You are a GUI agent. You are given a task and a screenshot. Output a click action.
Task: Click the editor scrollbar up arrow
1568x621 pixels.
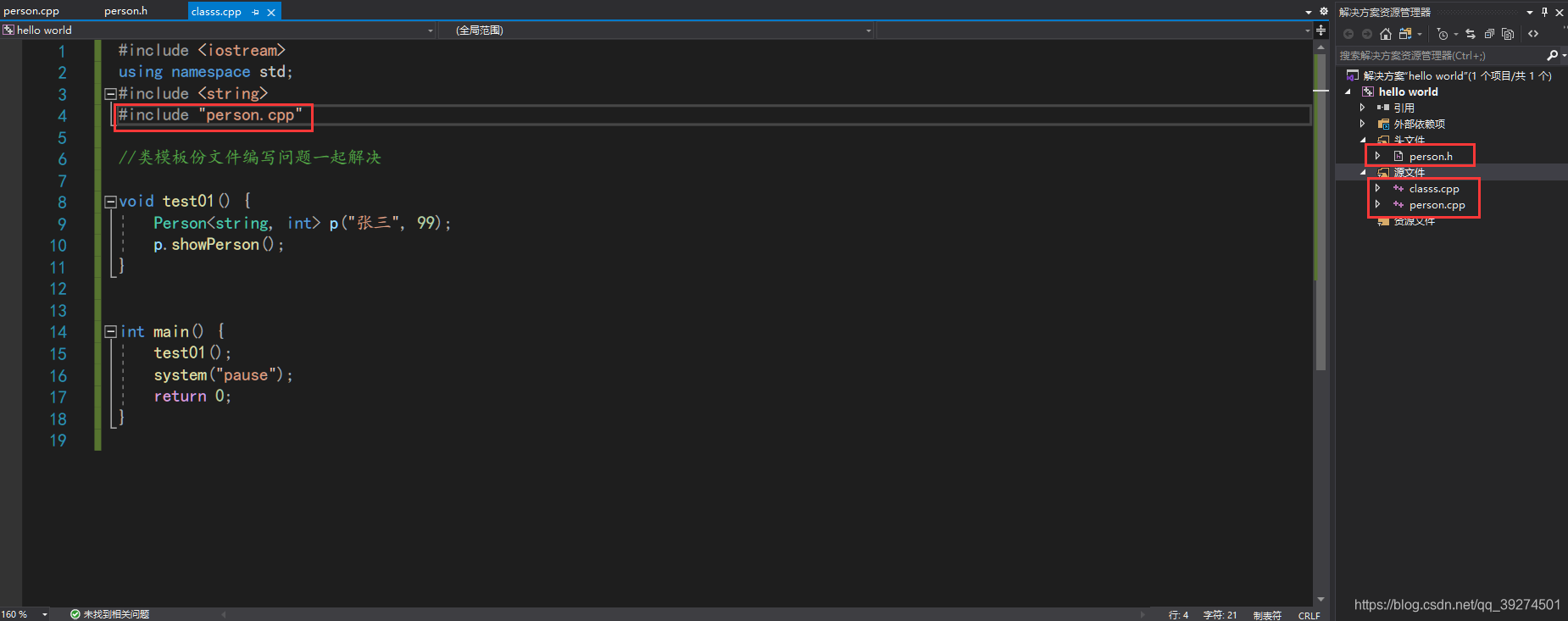[x=1321, y=47]
